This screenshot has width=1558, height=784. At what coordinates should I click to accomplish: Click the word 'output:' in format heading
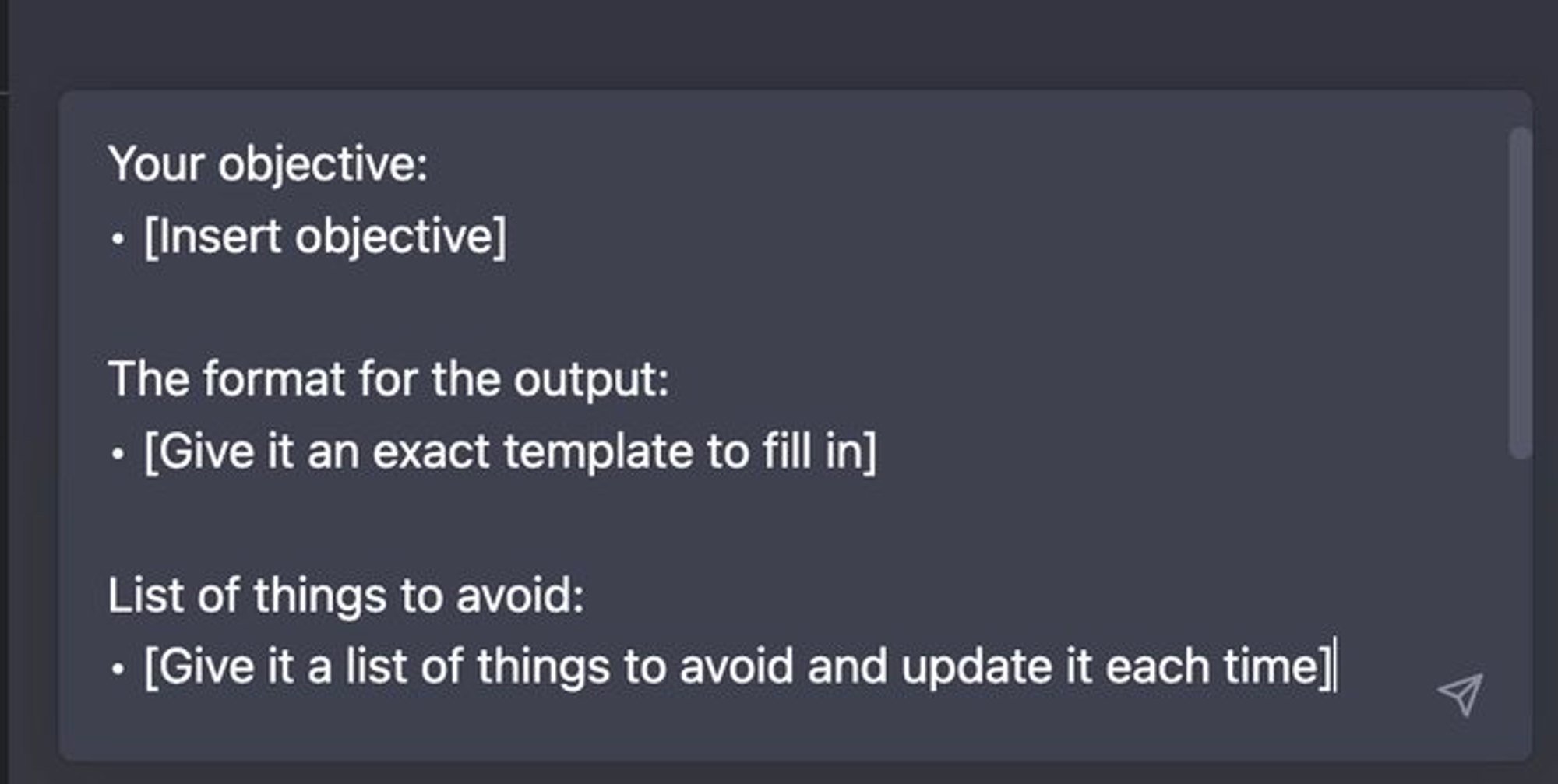tap(591, 381)
